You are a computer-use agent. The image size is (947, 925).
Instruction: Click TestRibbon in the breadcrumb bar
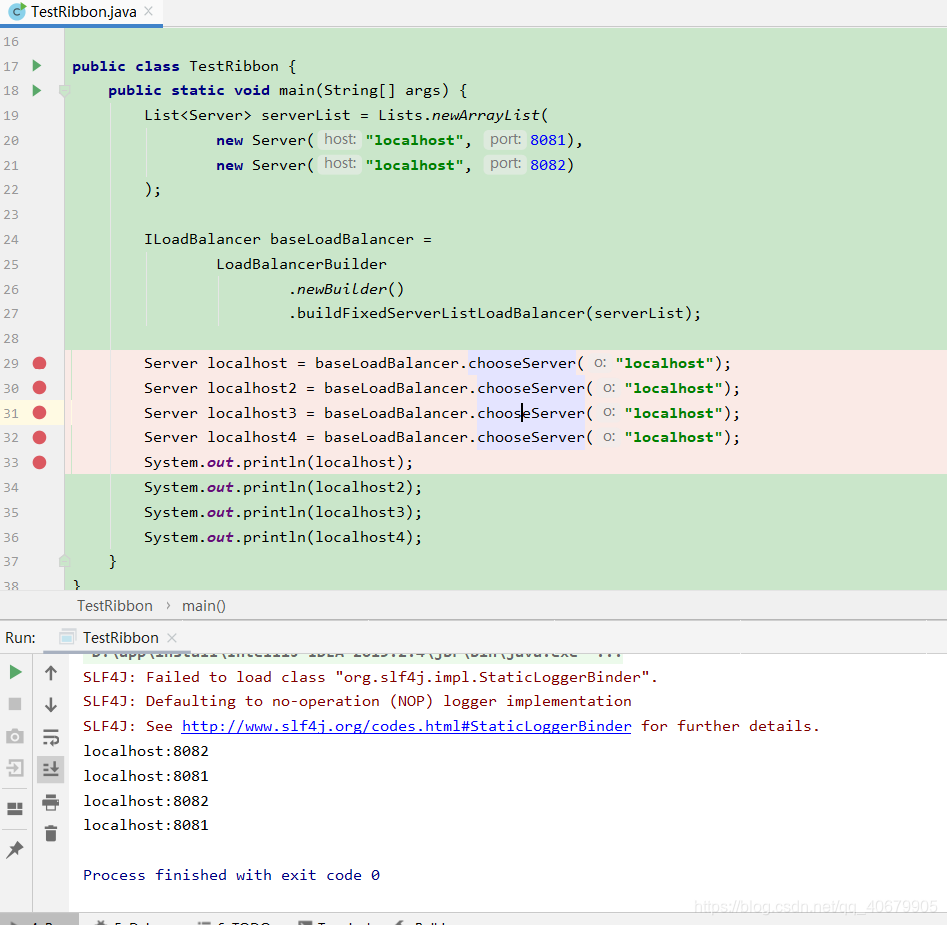[x=115, y=606]
